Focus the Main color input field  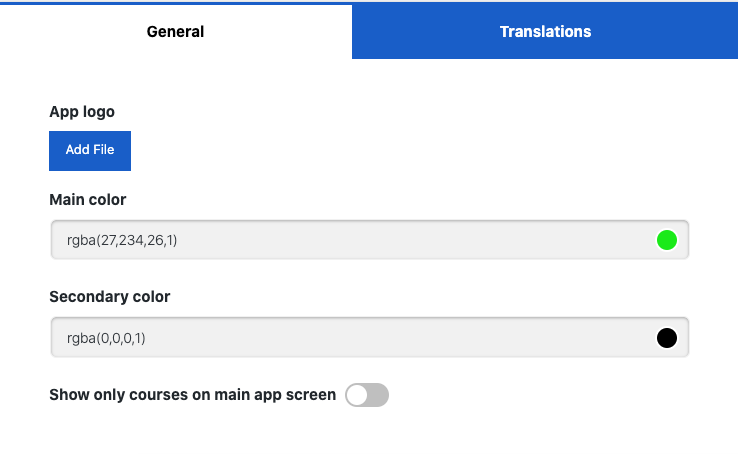coord(350,240)
